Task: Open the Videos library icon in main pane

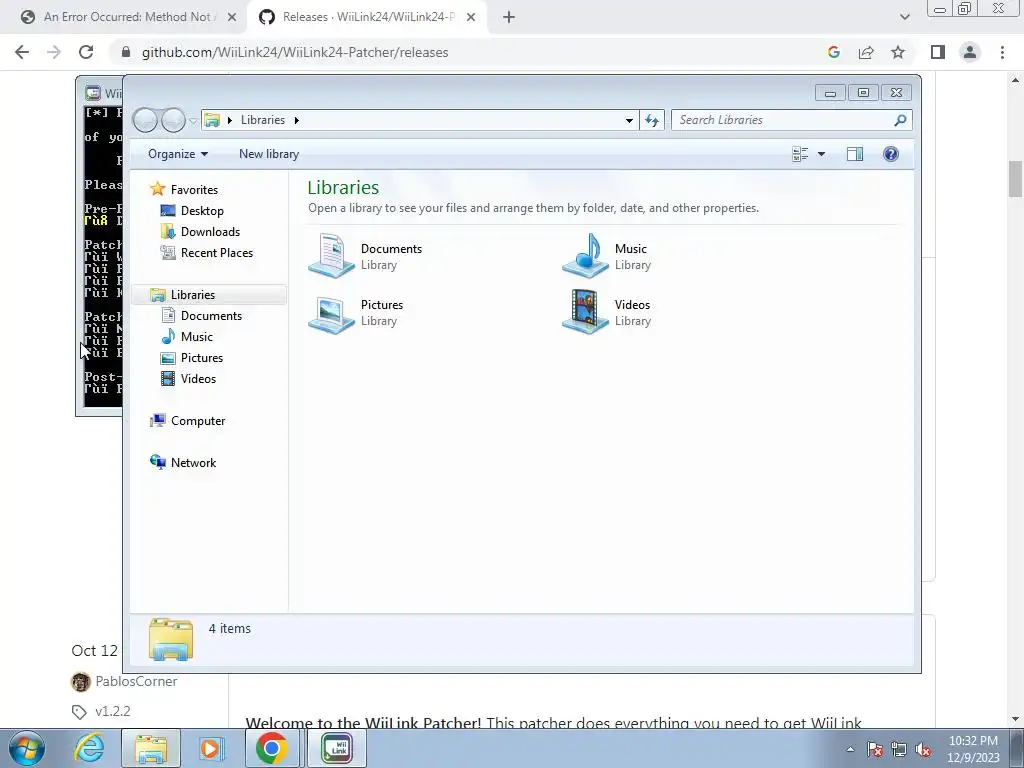Action: point(586,313)
